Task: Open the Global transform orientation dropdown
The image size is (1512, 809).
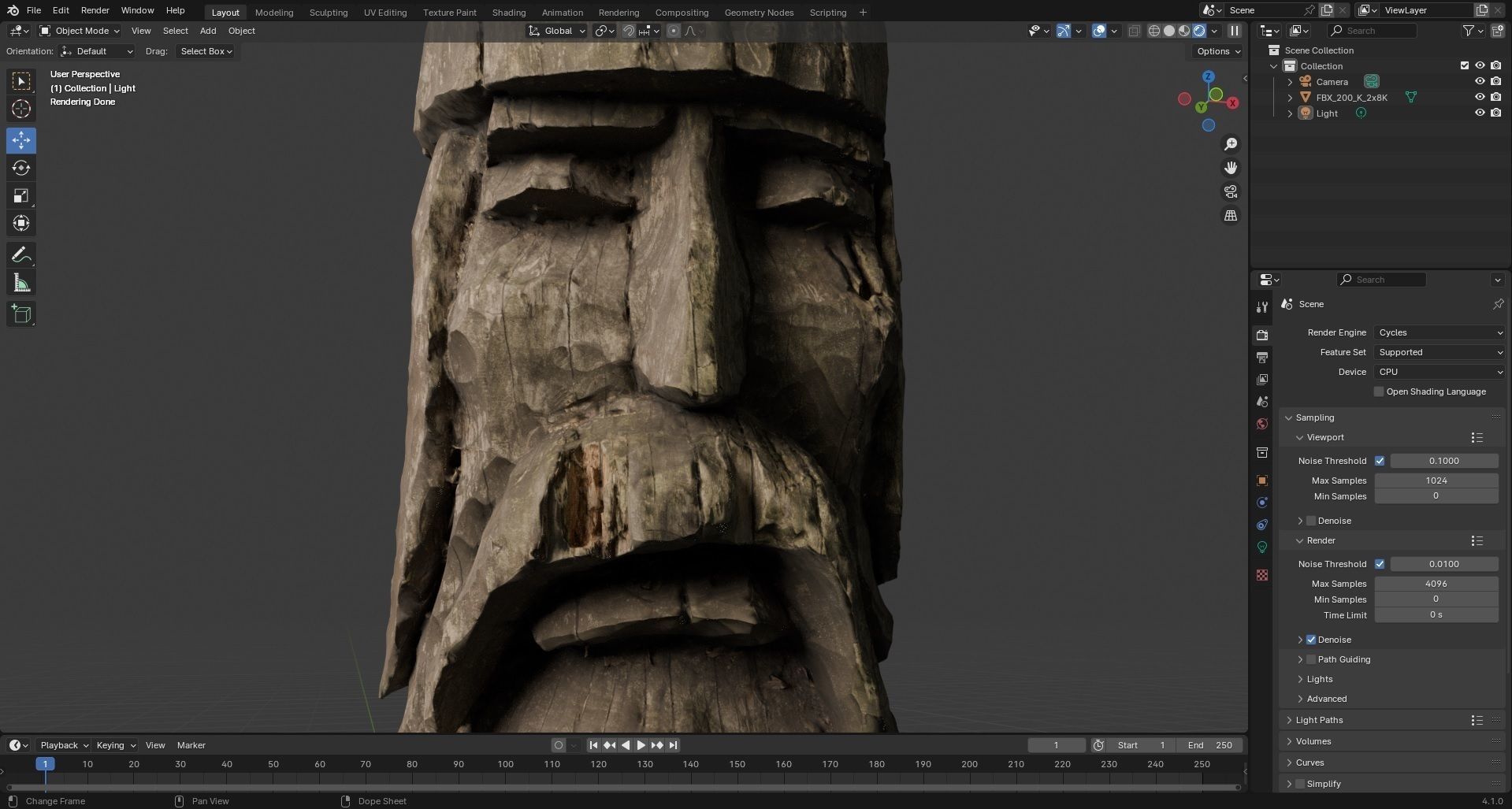Action: coord(557,31)
